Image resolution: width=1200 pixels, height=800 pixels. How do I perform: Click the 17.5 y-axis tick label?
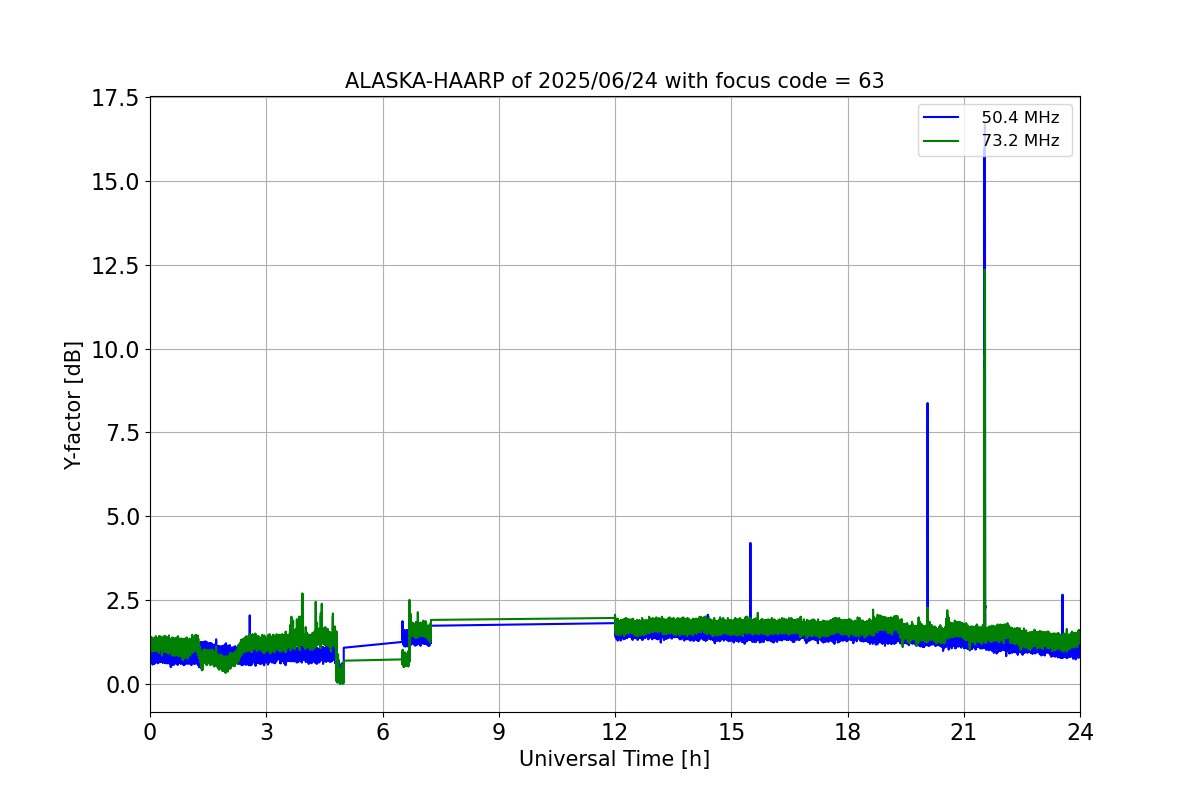tap(116, 98)
